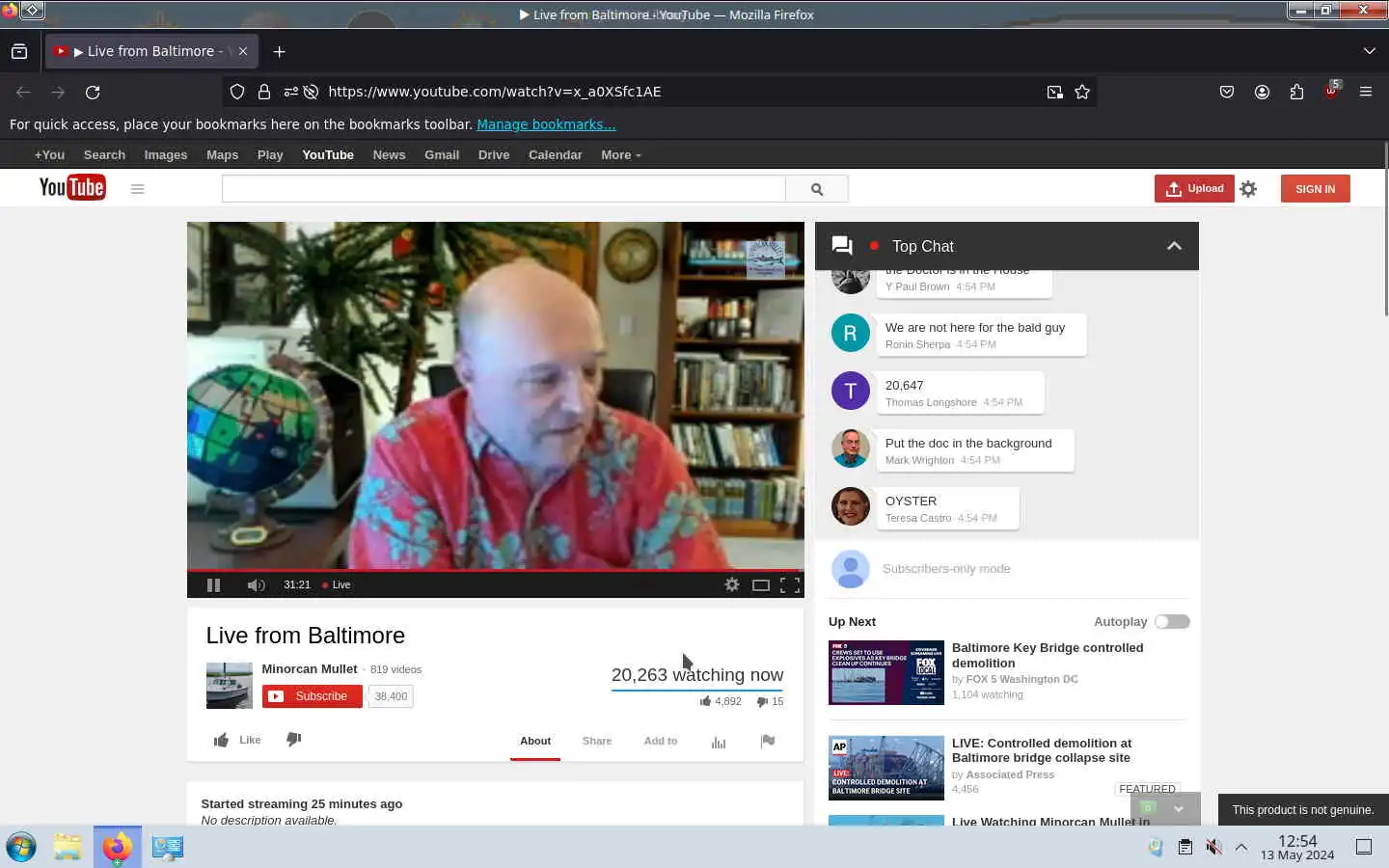This screenshot has width=1389, height=868.
Task: Open the Minorcan Mullet channel avatar
Action: pyautogui.click(x=230, y=685)
